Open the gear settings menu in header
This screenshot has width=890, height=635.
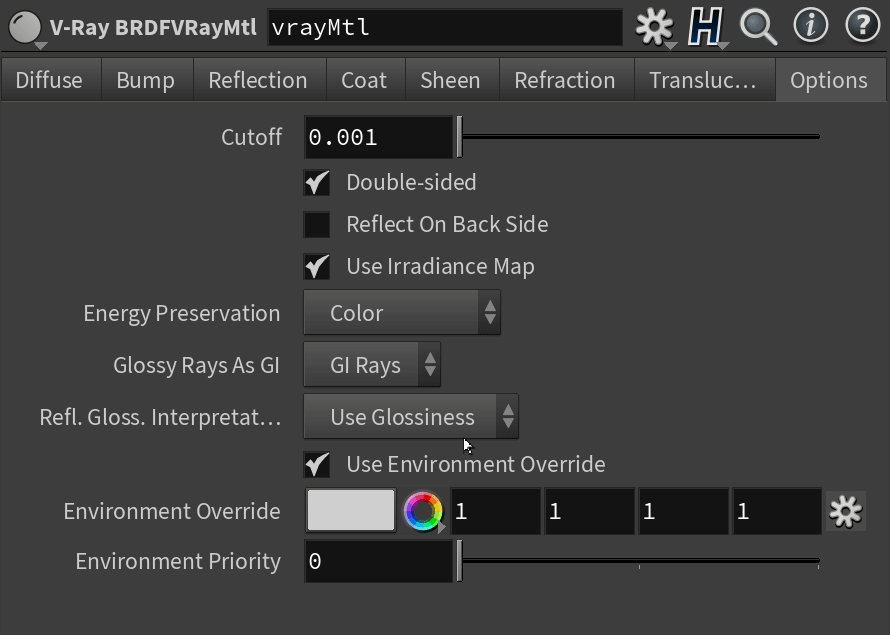coord(654,27)
